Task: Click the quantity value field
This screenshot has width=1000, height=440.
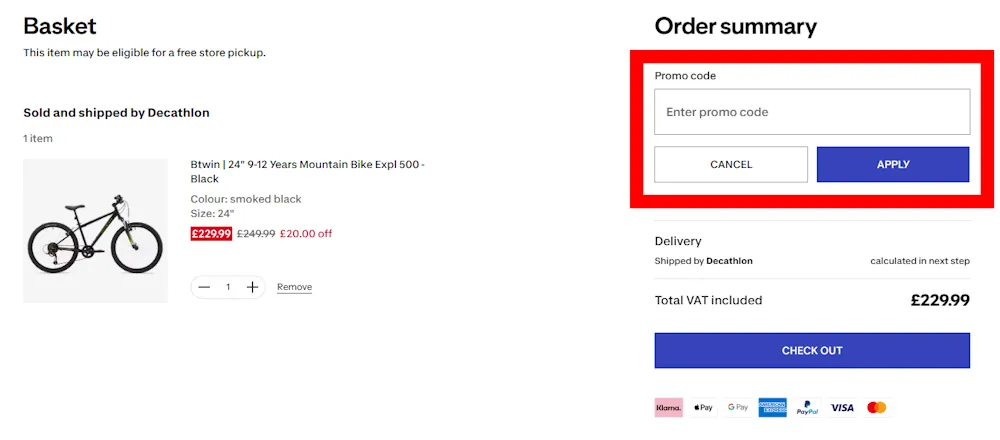Action: pyautogui.click(x=228, y=287)
